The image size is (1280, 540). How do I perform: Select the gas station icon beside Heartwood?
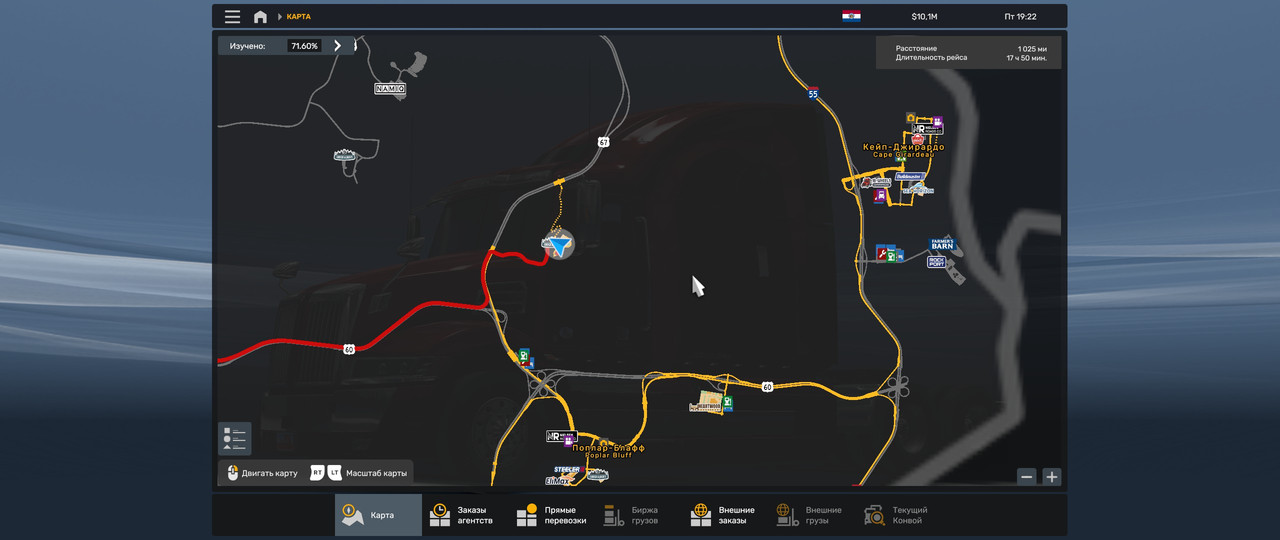[x=728, y=403]
